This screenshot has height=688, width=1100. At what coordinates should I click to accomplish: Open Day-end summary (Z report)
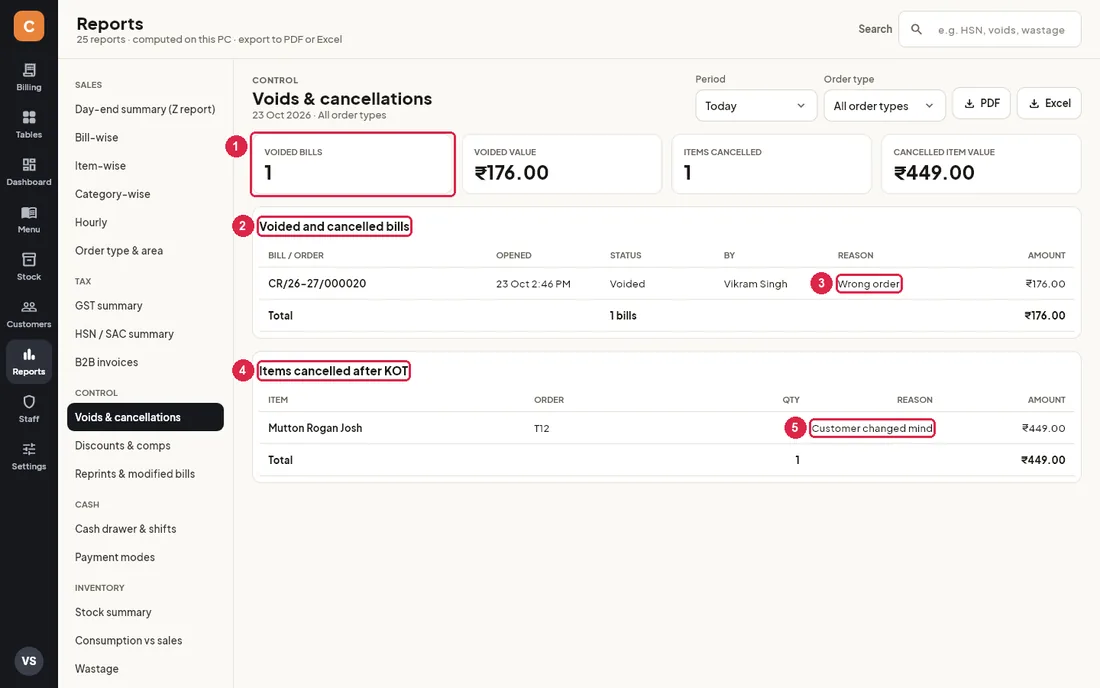(x=145, y=109)
